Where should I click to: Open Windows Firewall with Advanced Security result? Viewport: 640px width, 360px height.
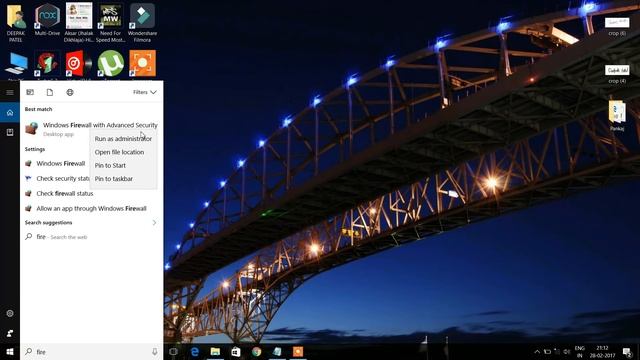[x=91, y=129]
